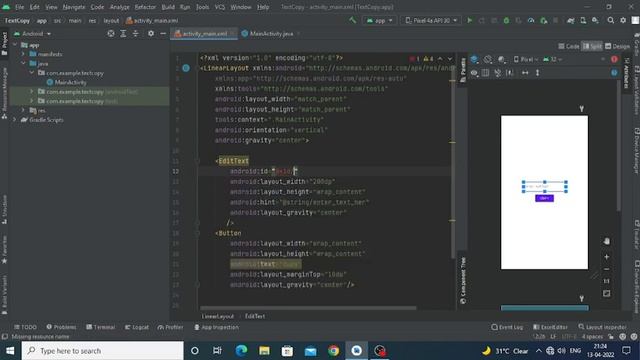The height and width of the screenshot is (360, 640).
Task: Open the app run configuration dropdown
Action: [380, 20]
